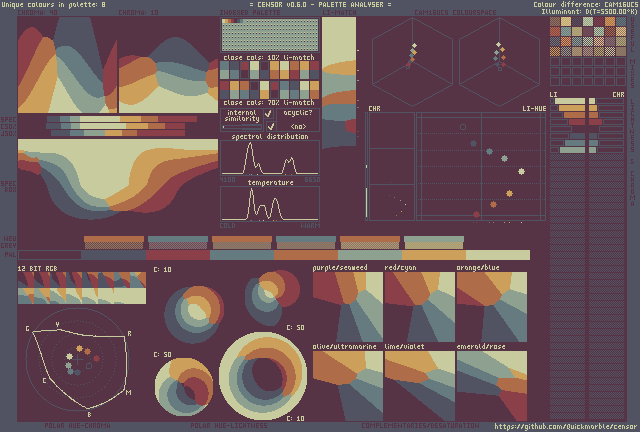Click the LI-MATCH vertical gradient strip

coord(339,82)
